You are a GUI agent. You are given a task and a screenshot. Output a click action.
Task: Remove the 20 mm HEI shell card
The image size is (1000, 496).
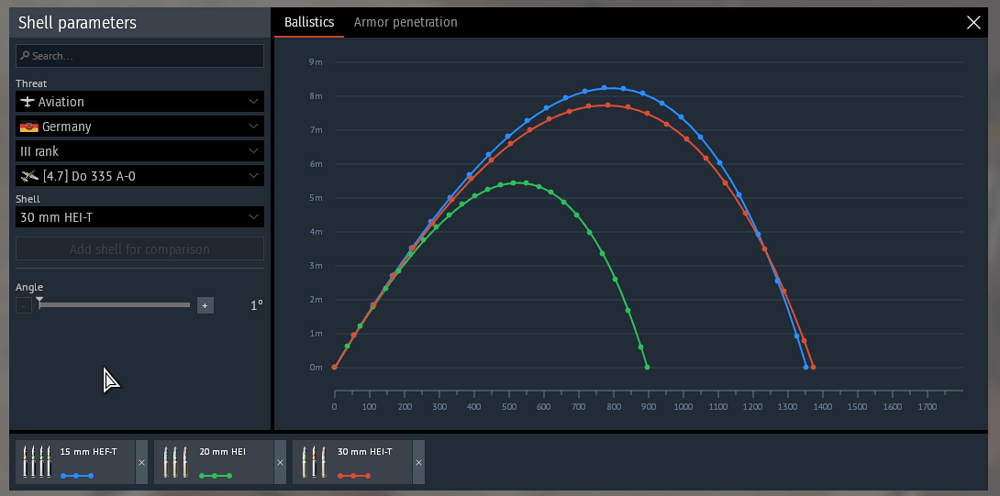pos(280,462)
